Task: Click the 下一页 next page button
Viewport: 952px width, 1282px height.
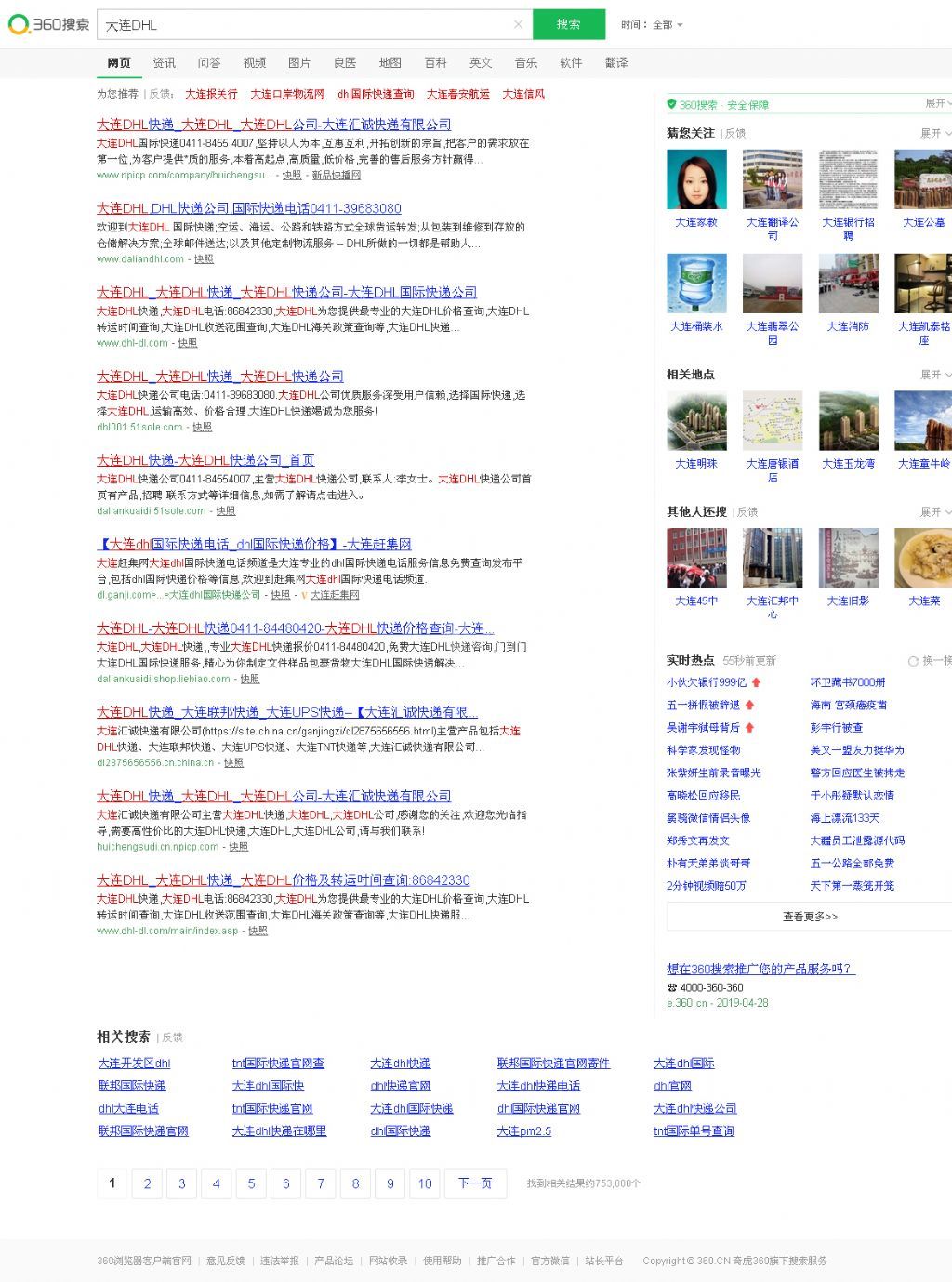Action: pos(475,1183)
